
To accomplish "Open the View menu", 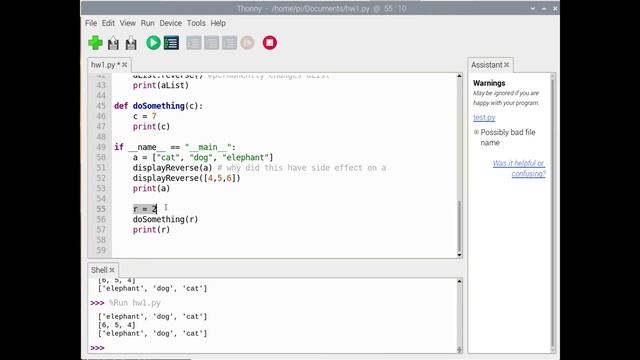I will pyautogui.click(x=127, y=23).
